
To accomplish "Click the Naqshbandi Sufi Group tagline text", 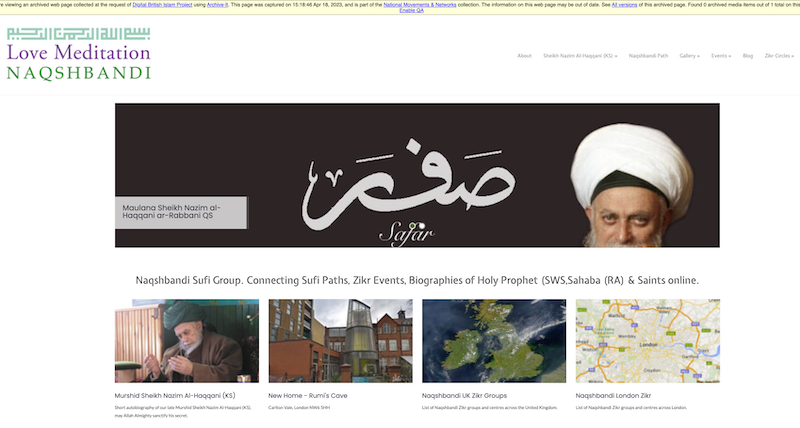I will (x=417, y=280).
